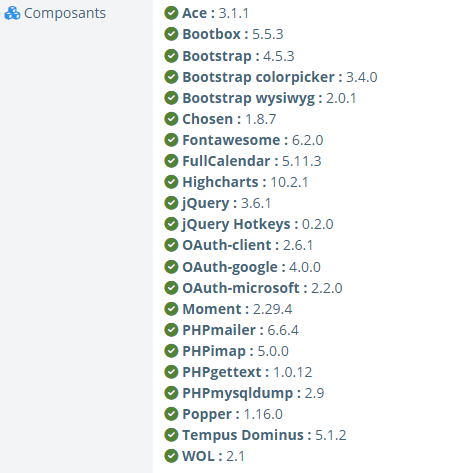Click the green check icon beside Ace
Image resolution: width=465 pixels, height=473 pixels.
(x=171, y=13)
